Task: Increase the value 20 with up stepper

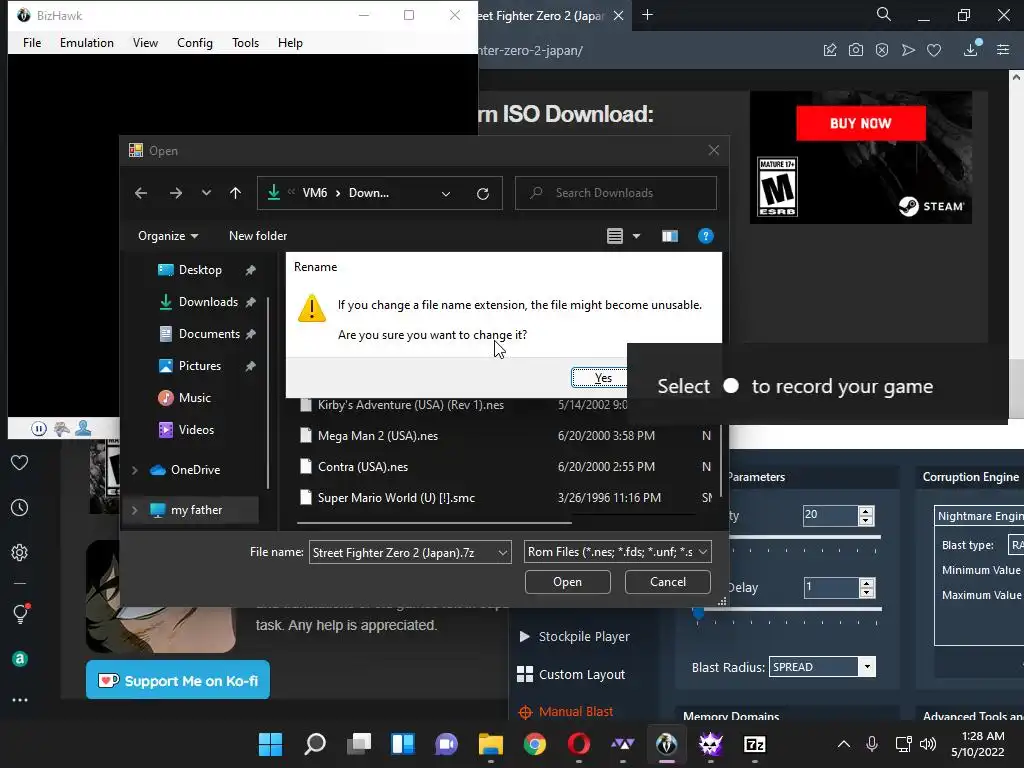Action: [x=866, y=511]
